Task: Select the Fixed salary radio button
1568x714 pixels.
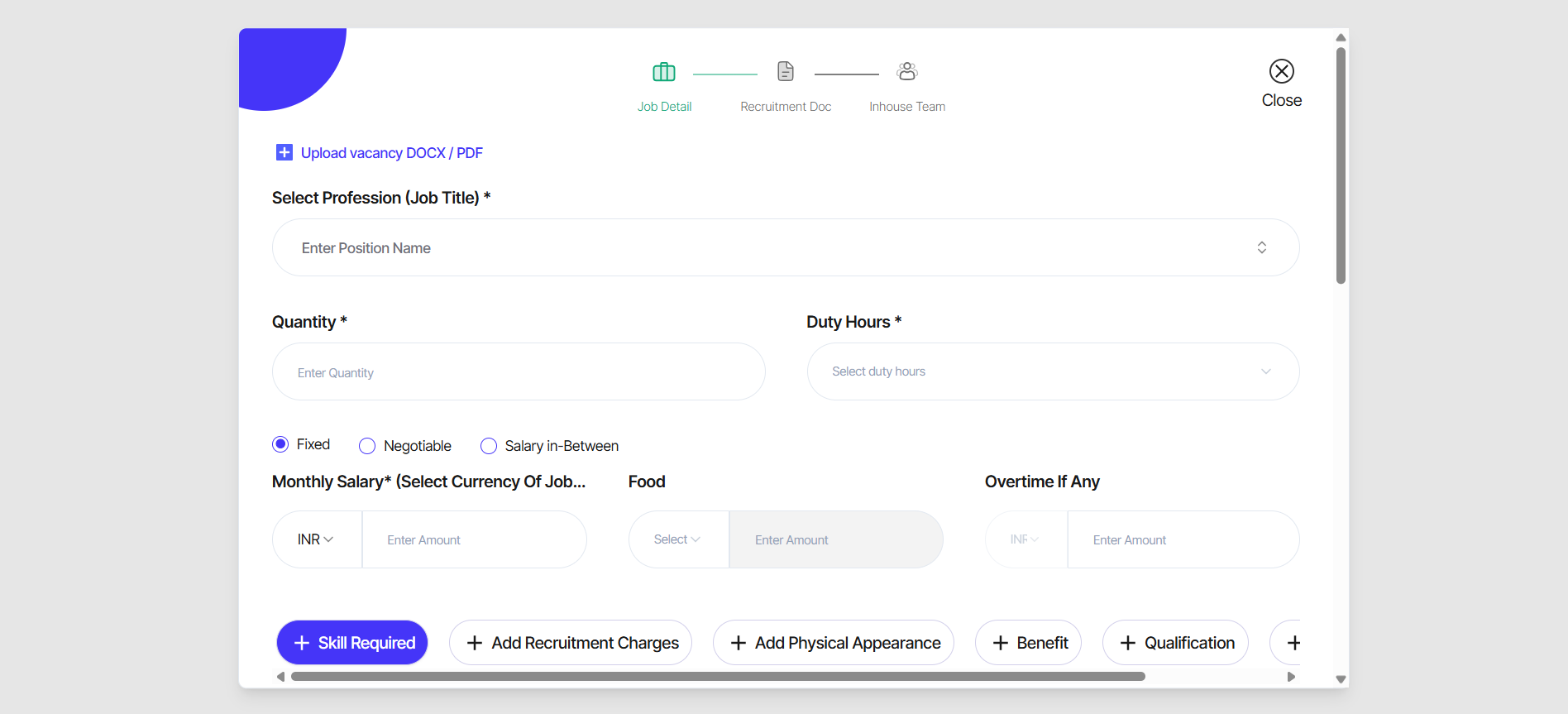Action: (281, 444)
